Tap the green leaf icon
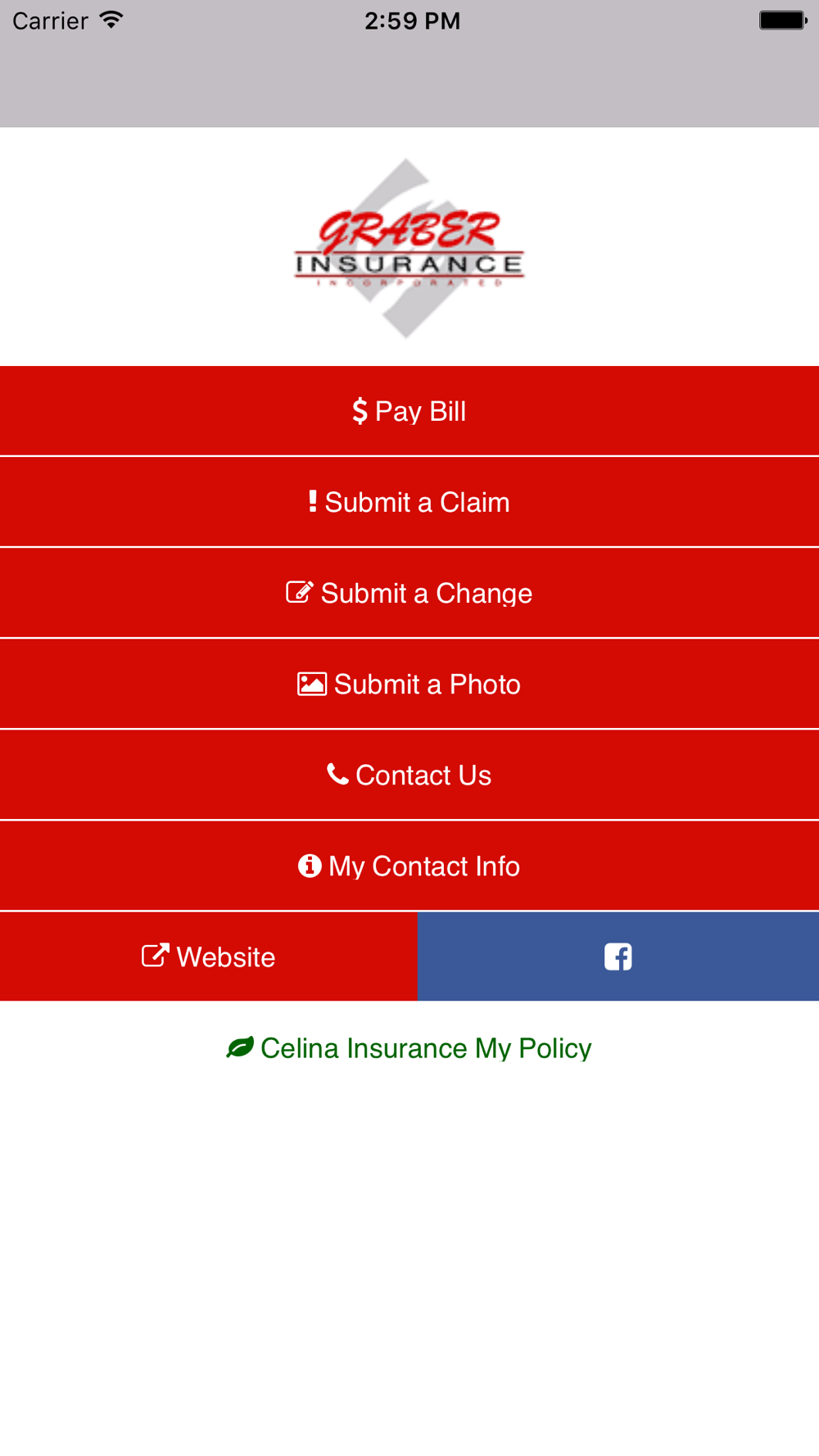 pos(240,1047)
